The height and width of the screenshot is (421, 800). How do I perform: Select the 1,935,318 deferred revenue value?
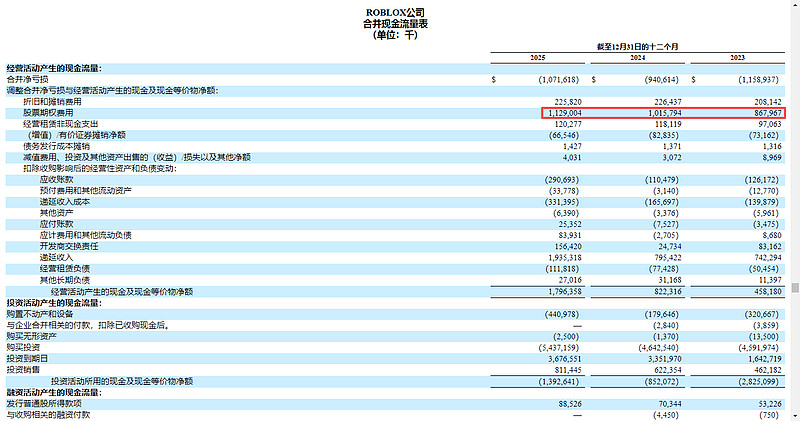[565, 258]
